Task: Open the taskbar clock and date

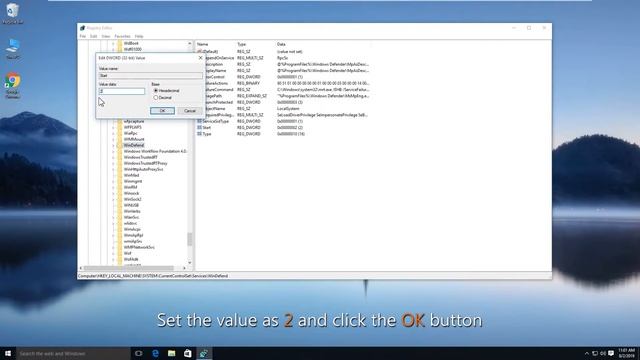Action: click(627, 353)
